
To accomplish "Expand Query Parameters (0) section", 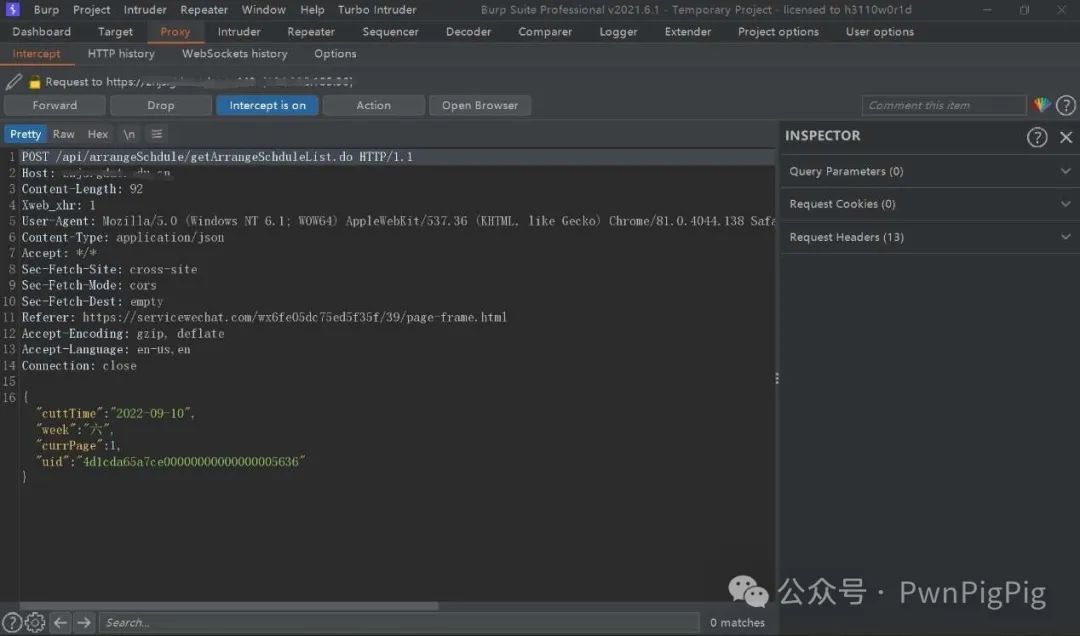I will point(930,171).
